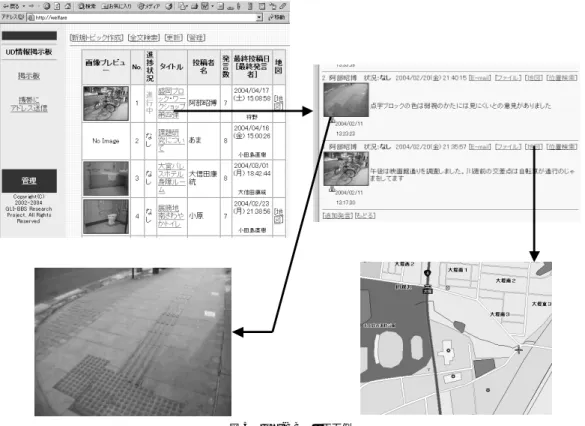Screen dimensions: 585x426
Task: Click the Edit page icon in toolbar
Action: [205, 6]
